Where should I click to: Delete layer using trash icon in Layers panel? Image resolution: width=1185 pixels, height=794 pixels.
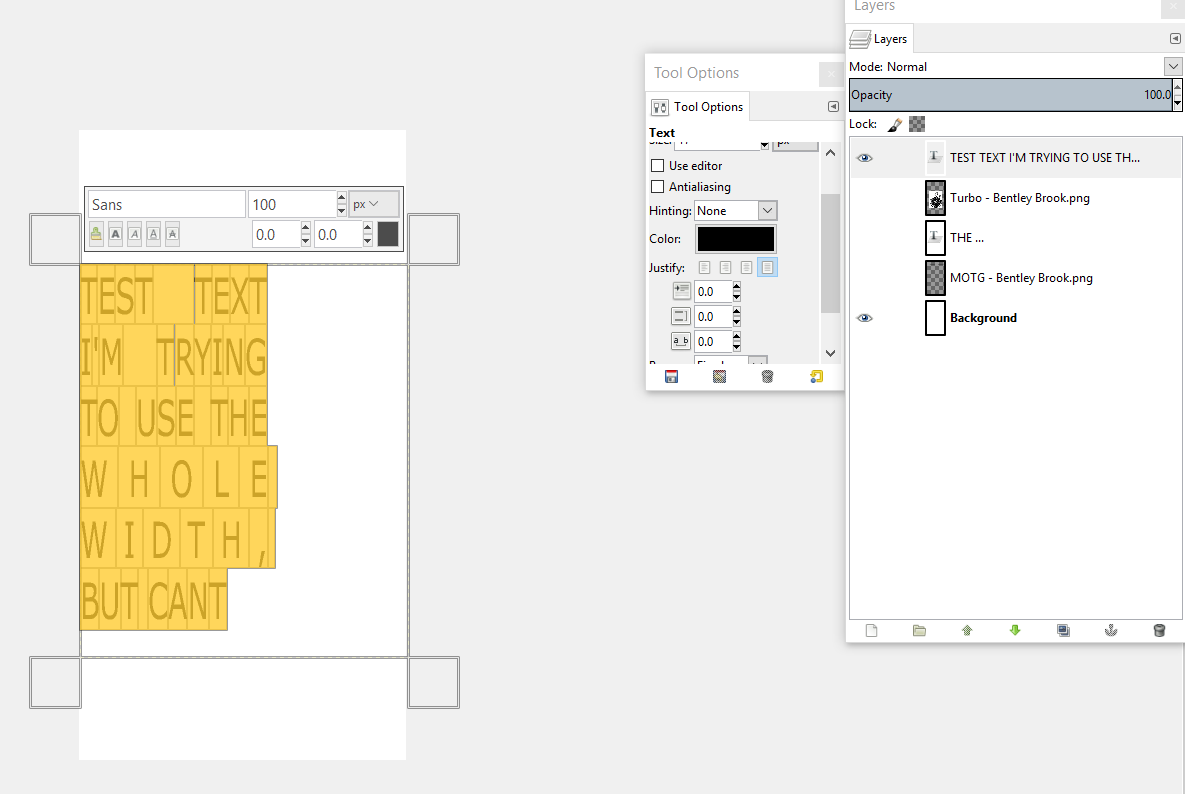click(x=1159, y=631)
